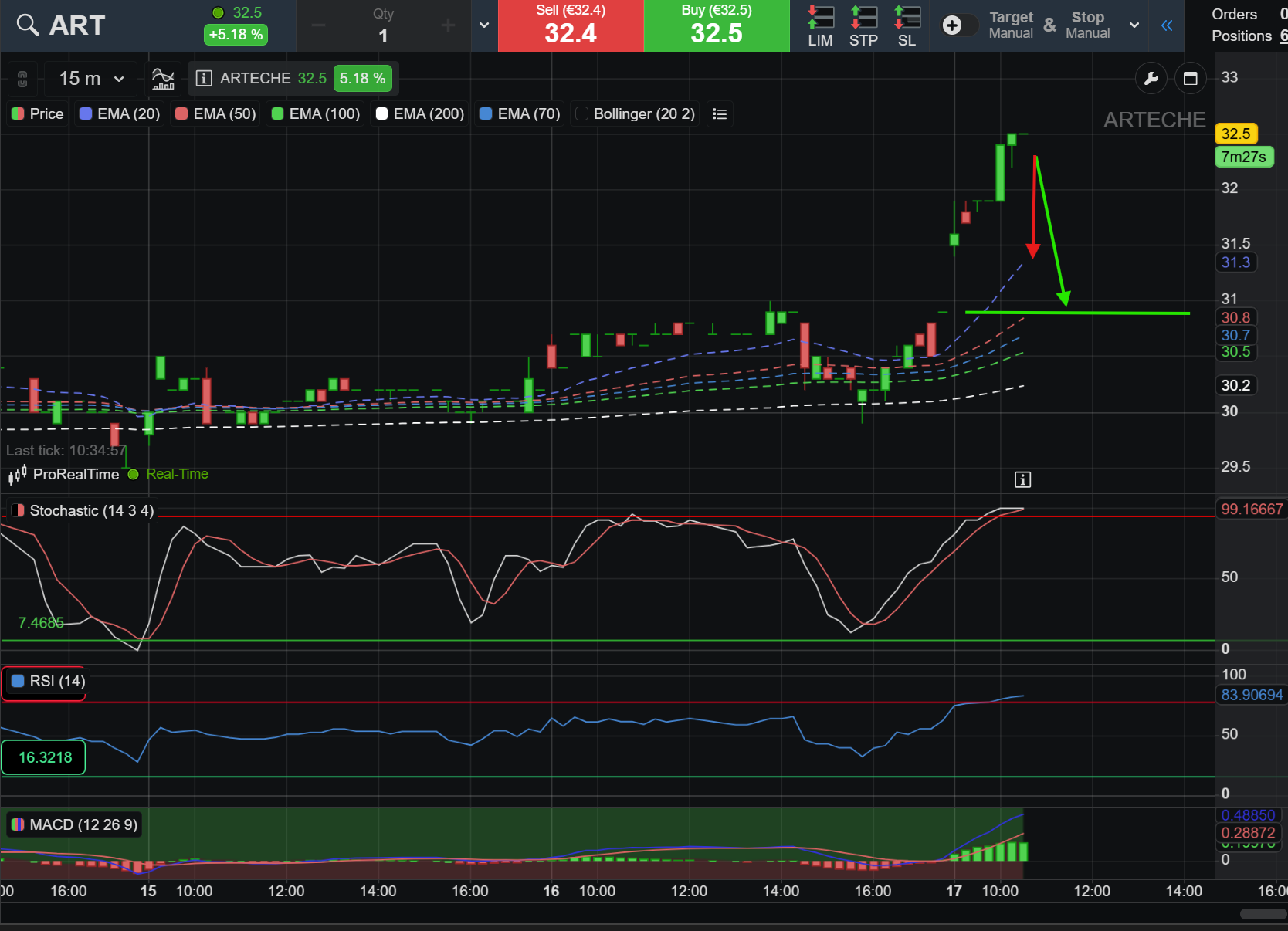Image resolution: width=1288 pixels, height=931 pixels.
Task: Click the 32.5 current price tag on axis
Action: pyautogui.click(x=1235, y=134)
